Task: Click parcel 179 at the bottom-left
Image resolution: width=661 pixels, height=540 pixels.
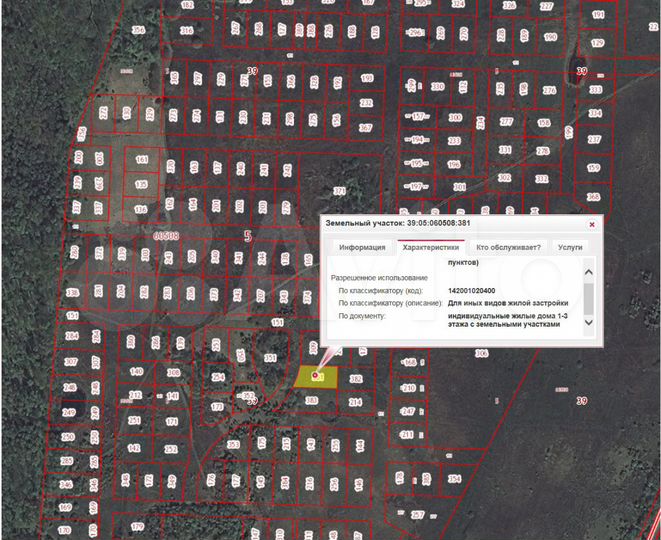Action: pyautogui.click(x=138, y=526)
